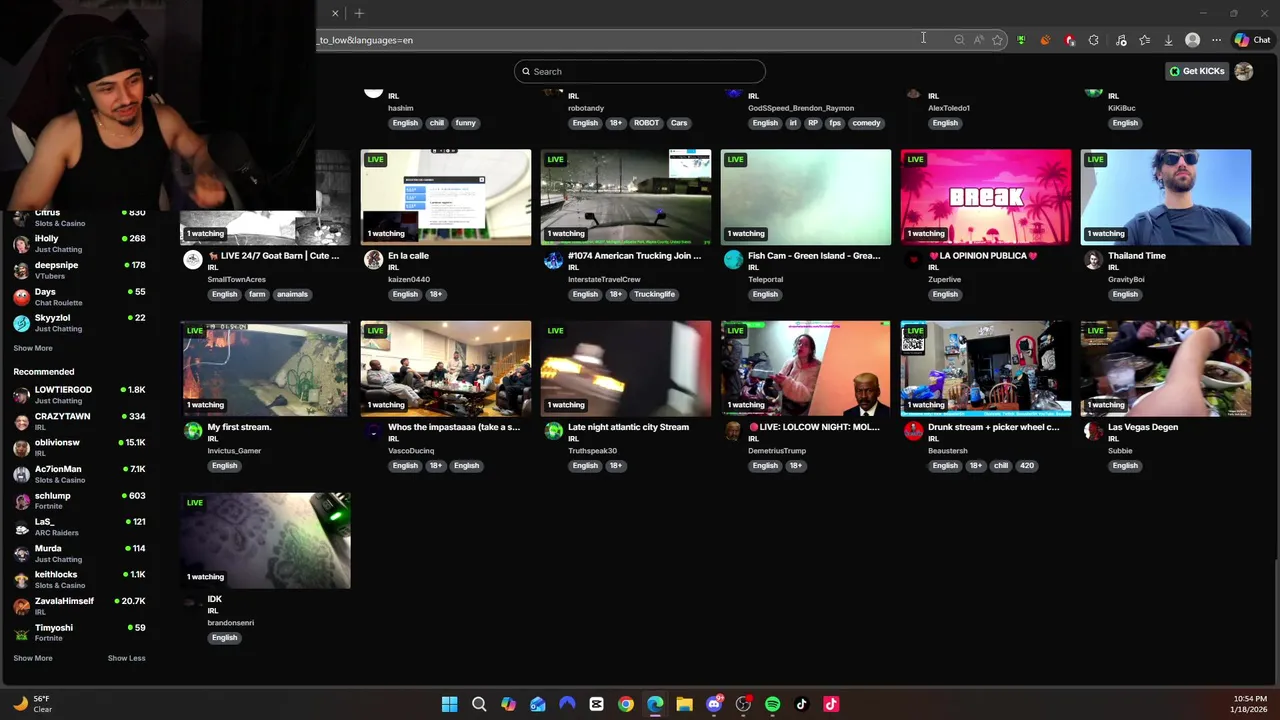Open the American Trucking stream thumbnail
Image resolution: width=1280 pixels, height=720 pixels.
pos(625,197)
